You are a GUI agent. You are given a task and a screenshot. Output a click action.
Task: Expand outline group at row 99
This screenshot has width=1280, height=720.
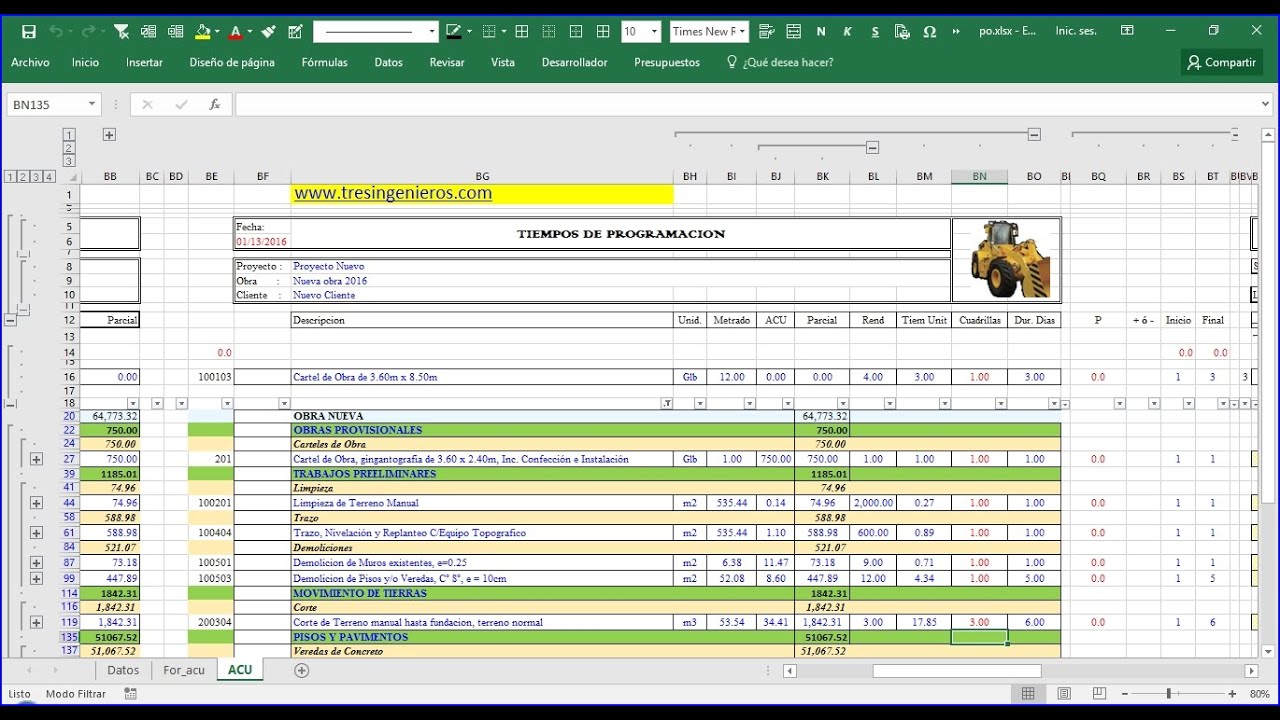(x=37, y=578)
